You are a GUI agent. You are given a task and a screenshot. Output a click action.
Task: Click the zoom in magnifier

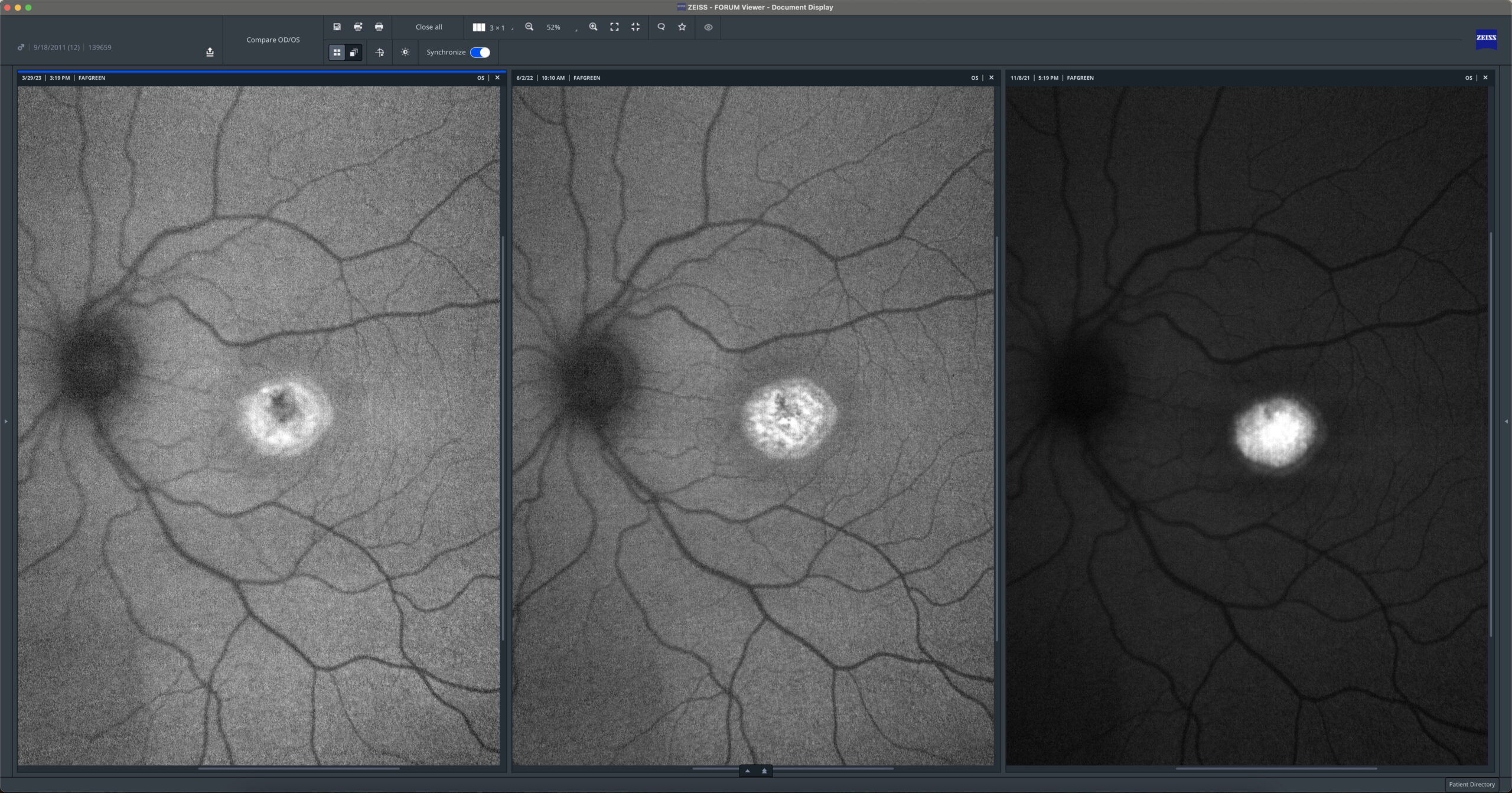(593, 27)
